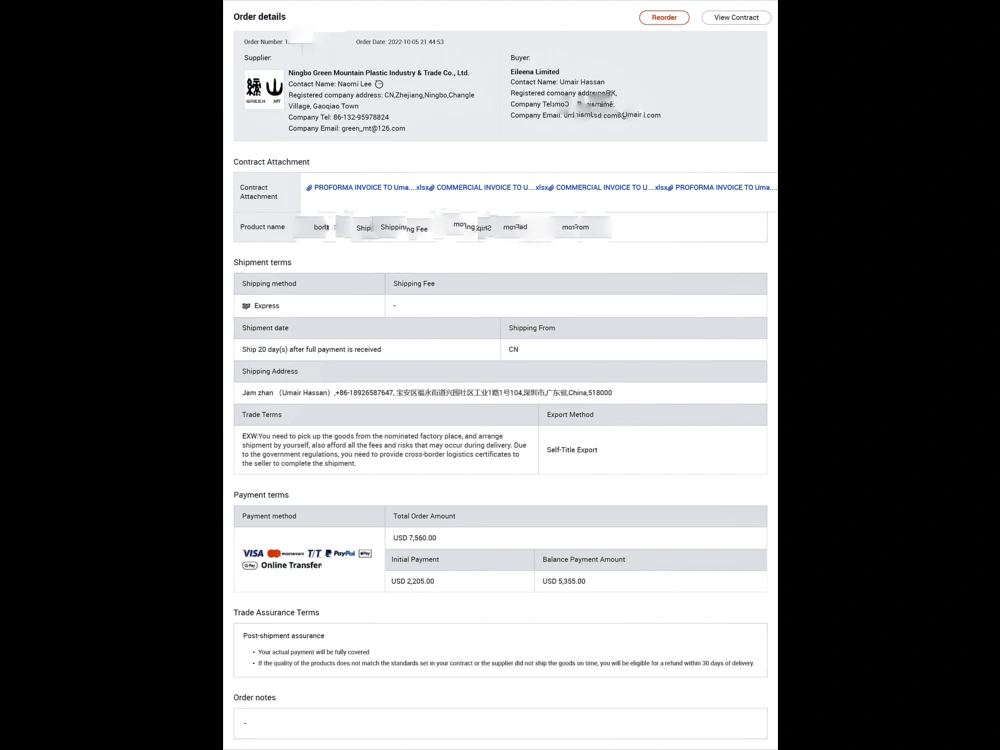Click the EXW trade terms description
This screenshot has width=1000, height=750.
tap(384, 450)
